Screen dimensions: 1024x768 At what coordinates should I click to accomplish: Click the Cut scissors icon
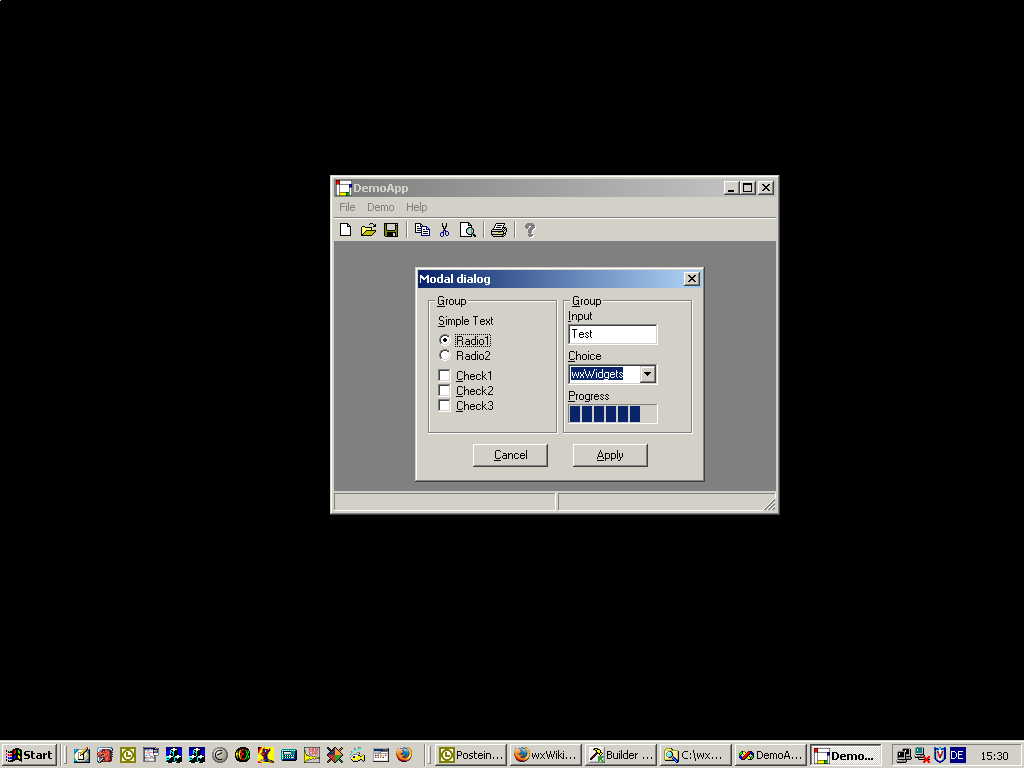pos(445,230)
